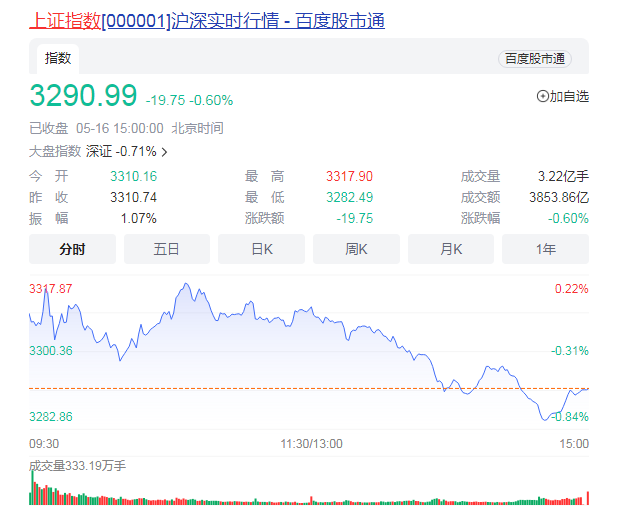The height and width of the screenshot is (515, 630).
Task: Switch to the 五日 chart view
Action: pyautogui.click(x=167, y=249)
